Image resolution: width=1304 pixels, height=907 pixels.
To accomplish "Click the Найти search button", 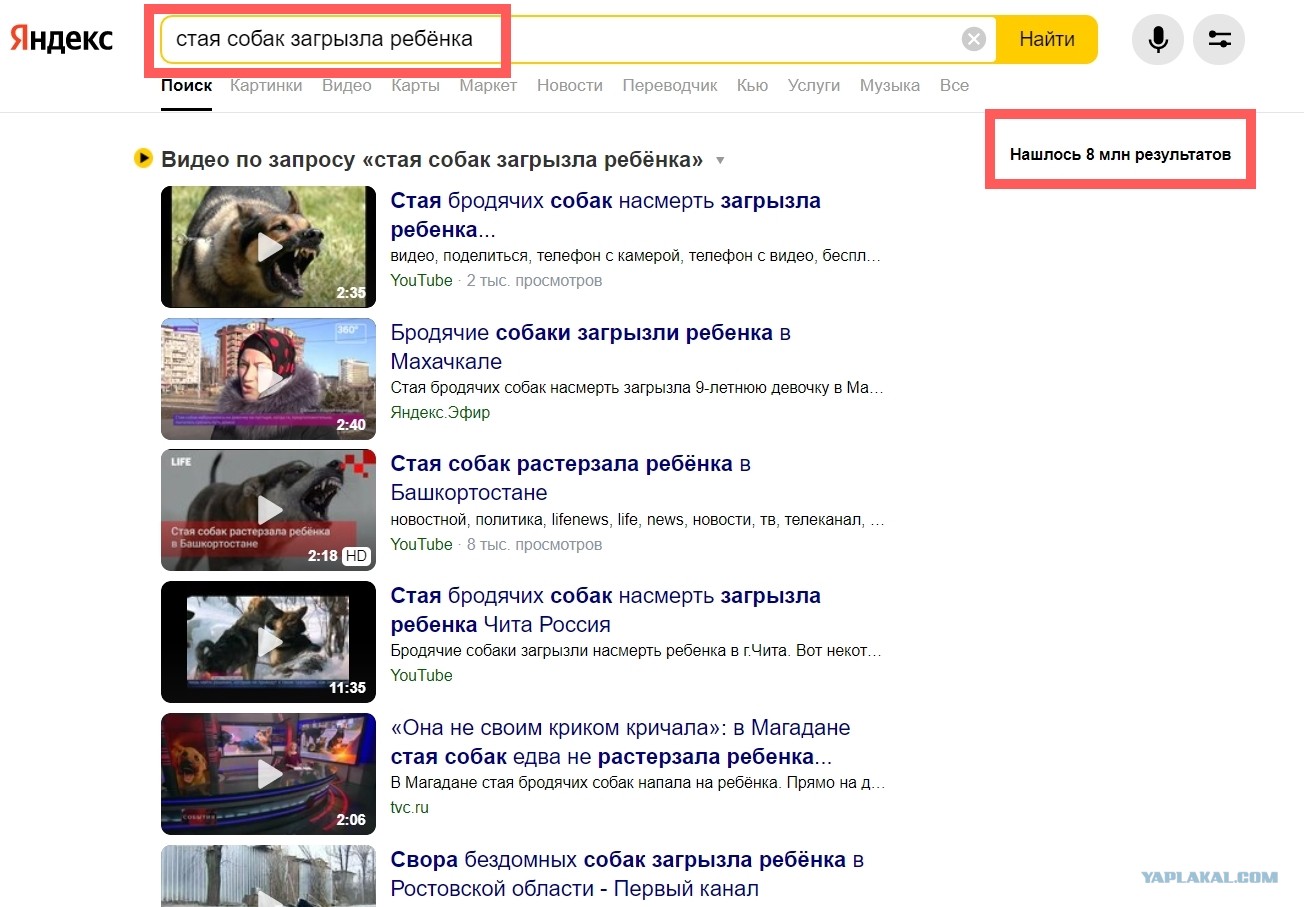I will [1047, 39].
